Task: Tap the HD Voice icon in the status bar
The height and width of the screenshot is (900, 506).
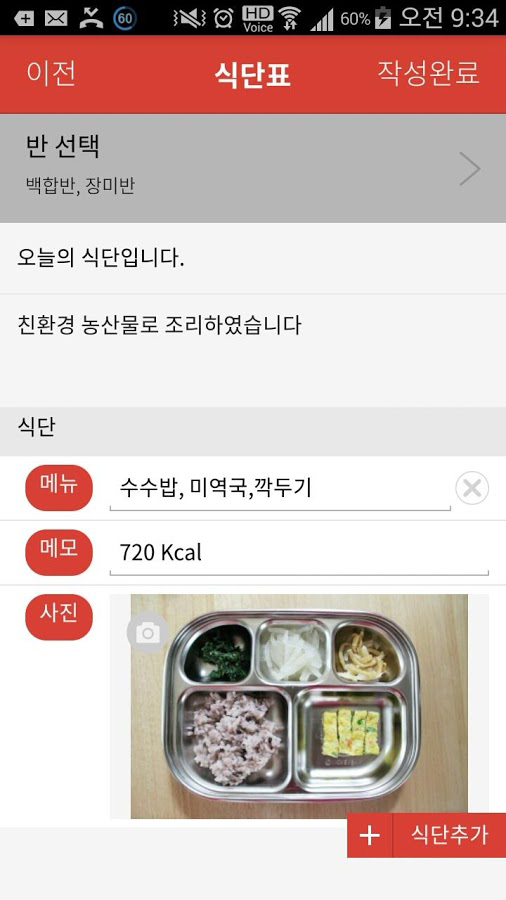Action: 258,18
